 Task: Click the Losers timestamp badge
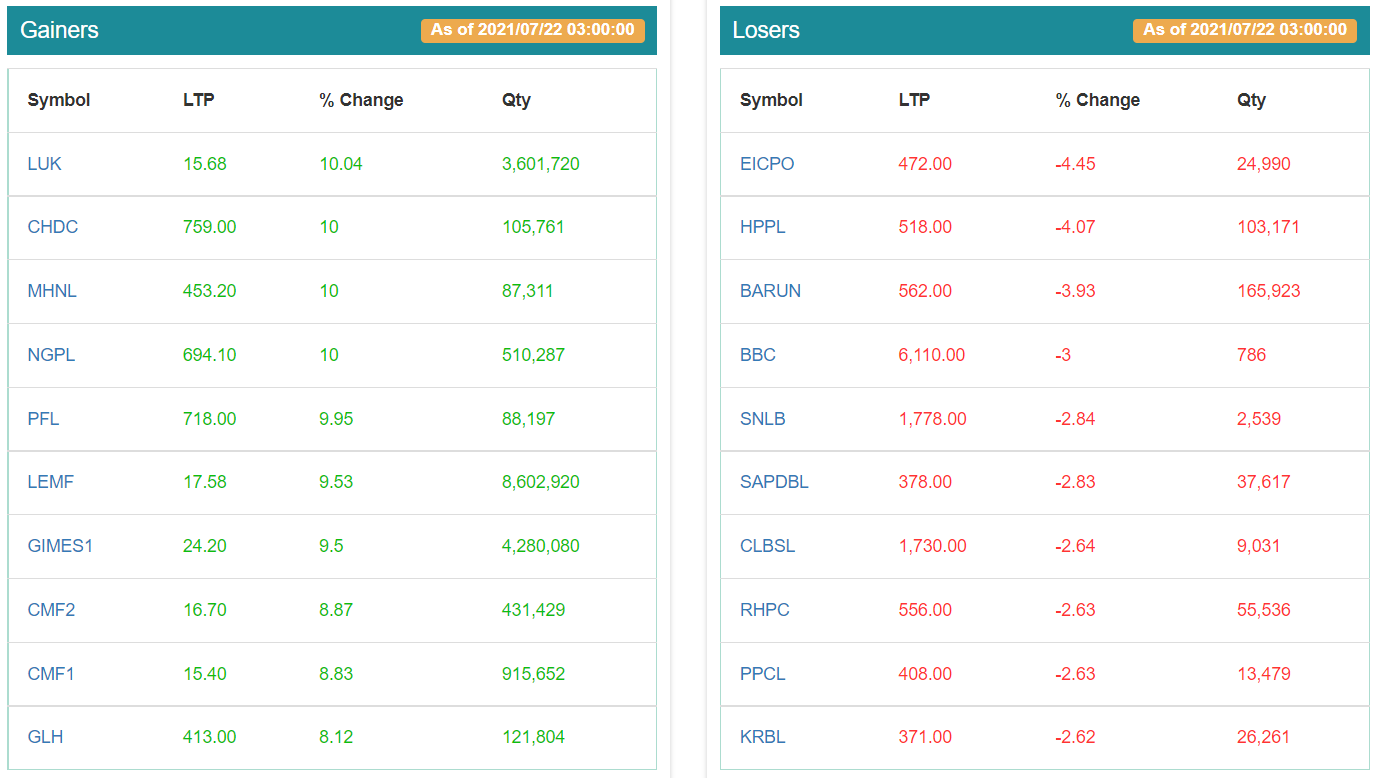[x=1244, y=30]
